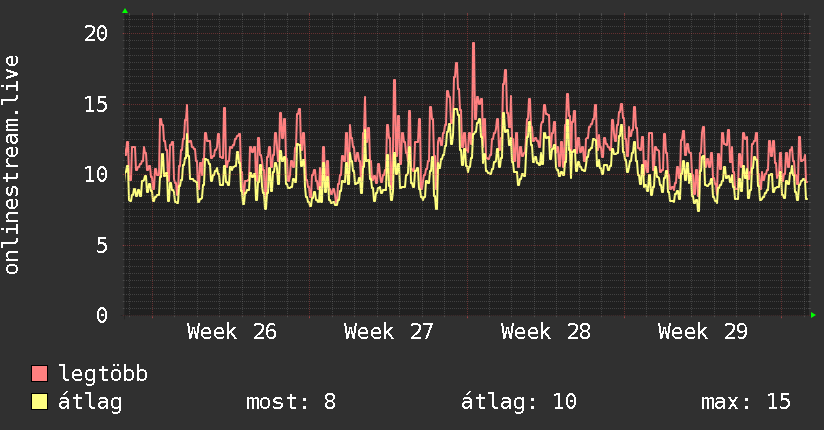Click the y-axis value 0
824x430 pixels.
tap(102, 315)
